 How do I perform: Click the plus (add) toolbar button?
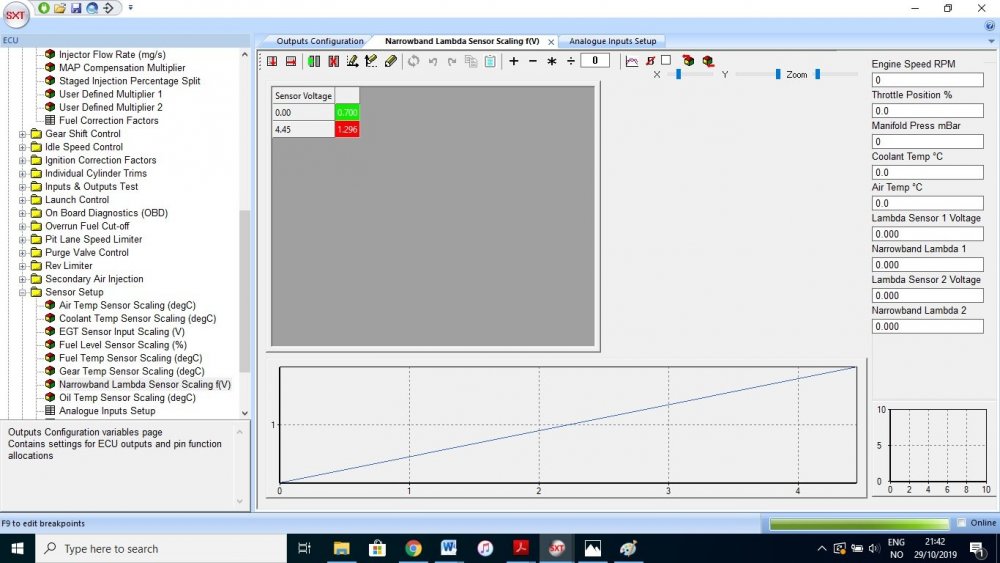point(514,61)
